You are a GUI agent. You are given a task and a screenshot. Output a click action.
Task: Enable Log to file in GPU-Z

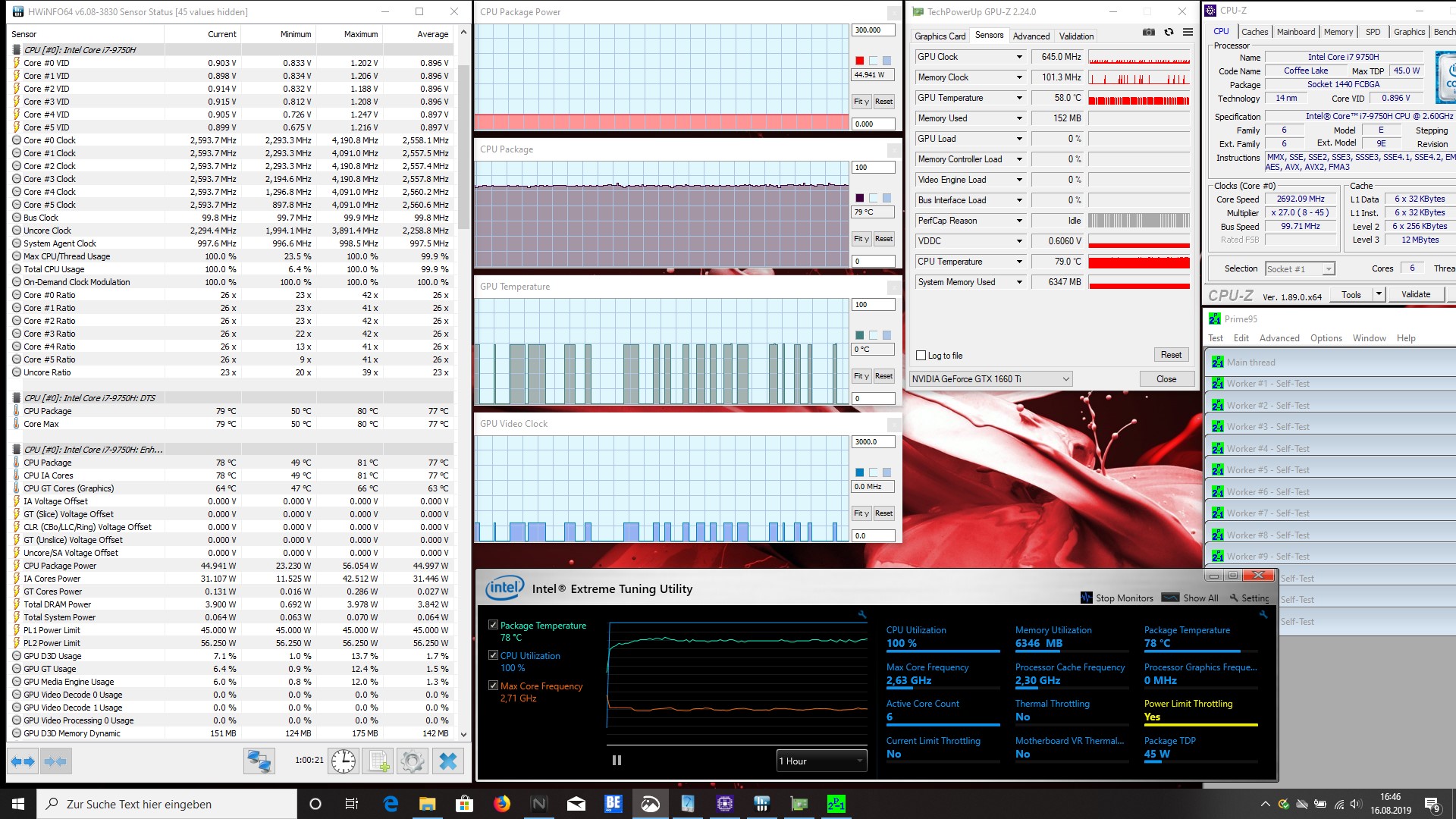tap(921, 355)
